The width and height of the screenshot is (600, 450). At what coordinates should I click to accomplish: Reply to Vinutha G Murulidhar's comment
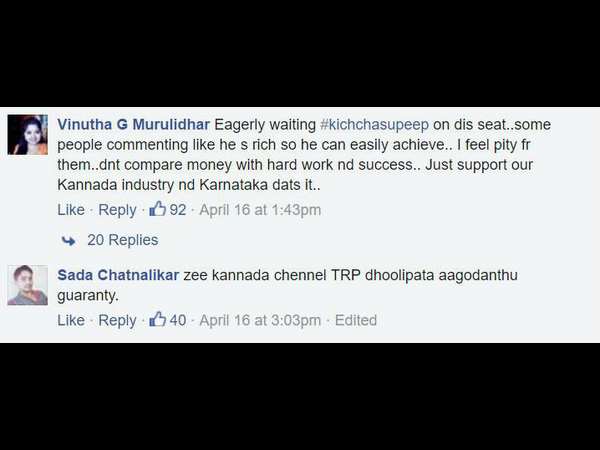(117, 210)
